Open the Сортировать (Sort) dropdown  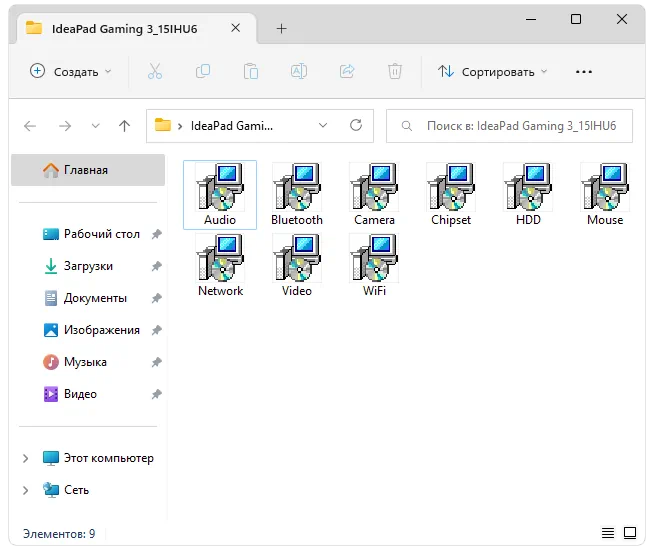click(492, 71)
